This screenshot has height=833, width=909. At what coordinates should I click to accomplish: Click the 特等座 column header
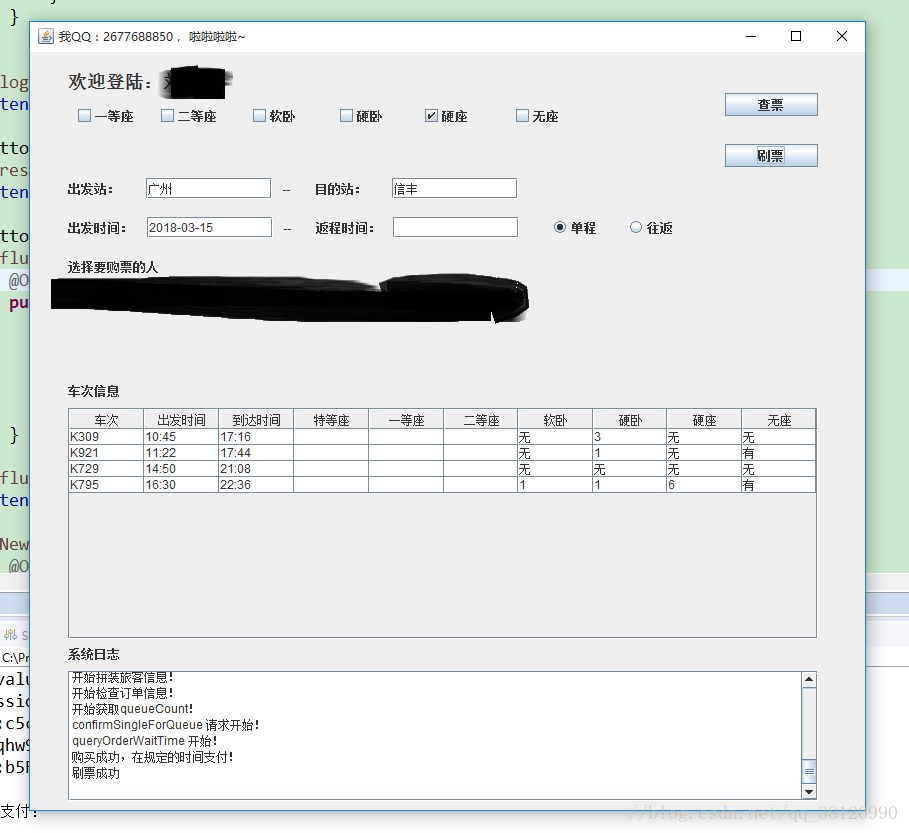(x=331, y=420)
